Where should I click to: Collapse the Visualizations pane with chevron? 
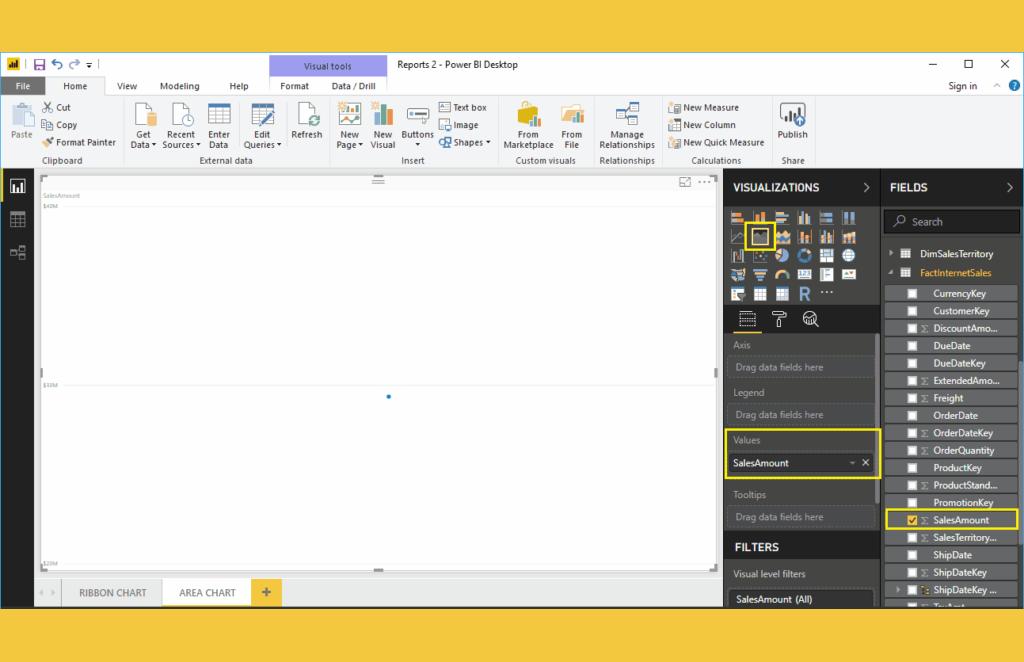tap(866, 188)
